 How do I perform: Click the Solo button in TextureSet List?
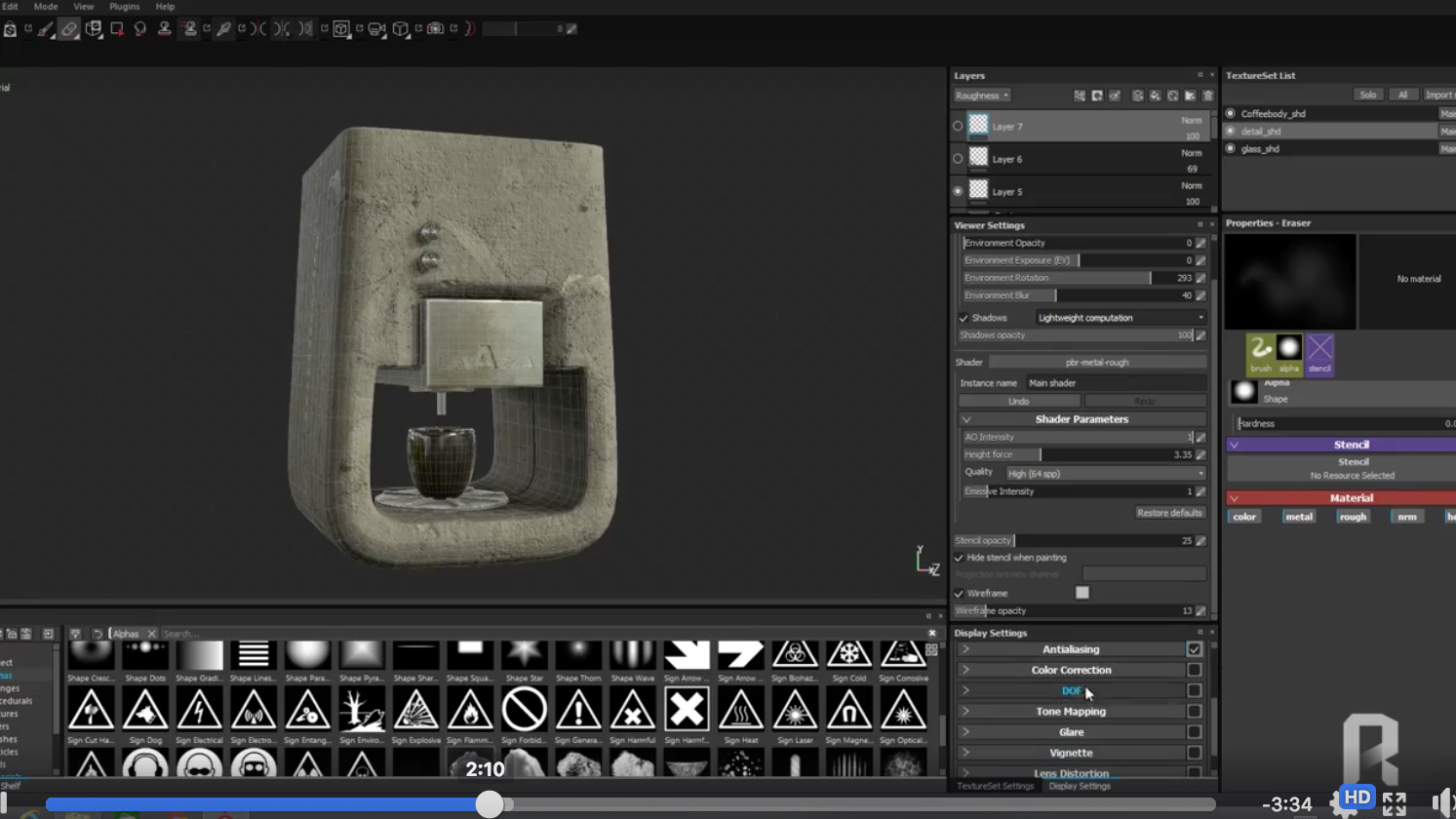click(1367, 95)
